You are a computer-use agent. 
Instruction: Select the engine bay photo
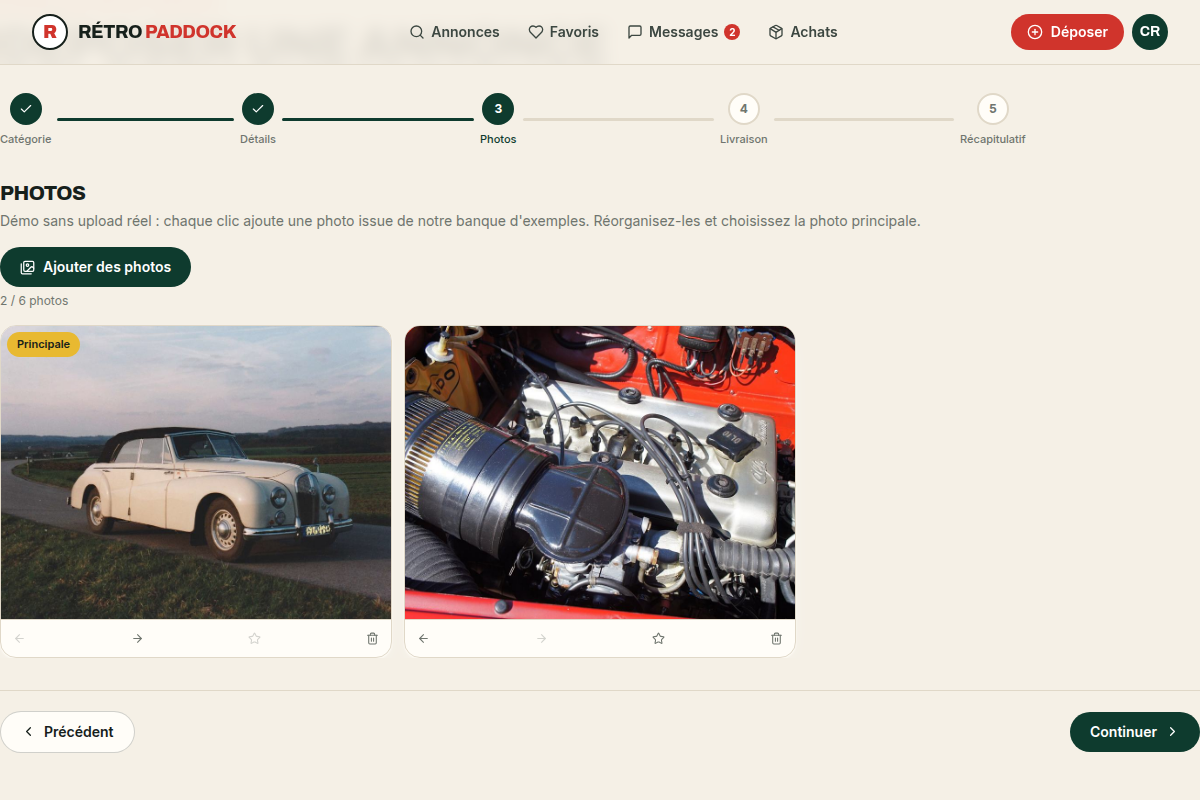pyautogui.click(x=600, y=472)
